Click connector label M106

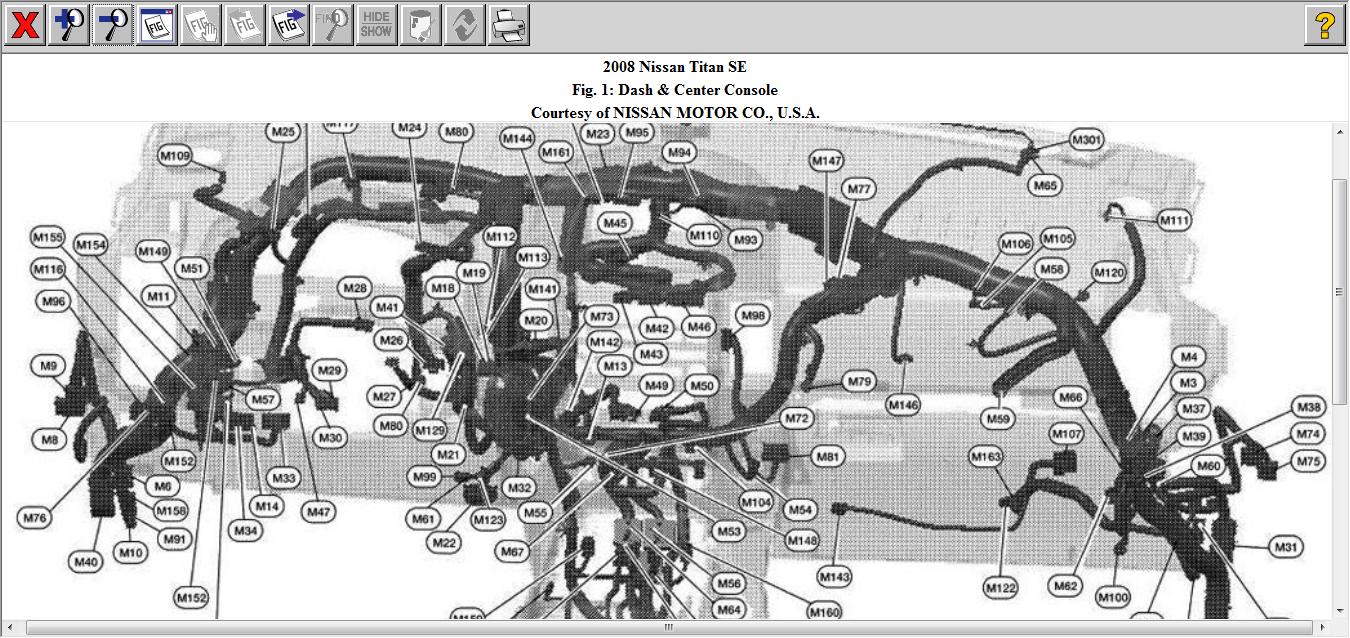click(x=1016, y=244)
